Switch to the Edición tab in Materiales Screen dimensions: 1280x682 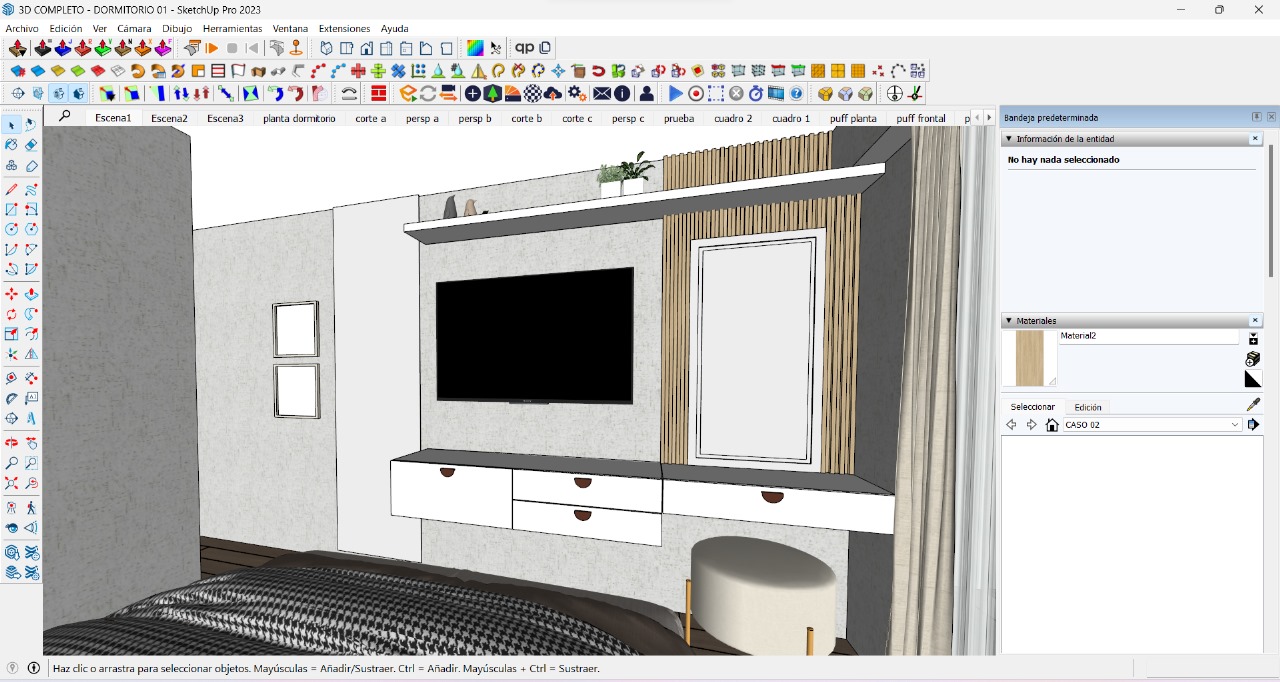tap(1087, 407)
